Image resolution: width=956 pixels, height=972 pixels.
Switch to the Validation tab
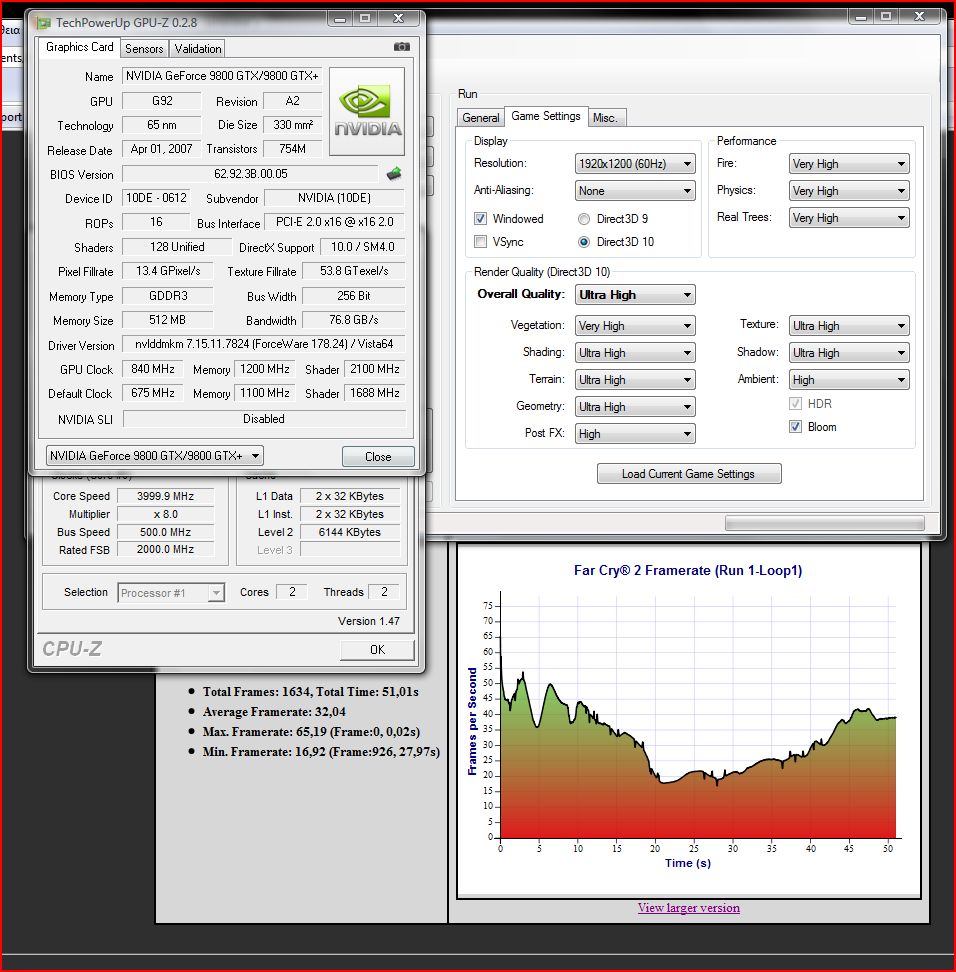click(198, 48)
